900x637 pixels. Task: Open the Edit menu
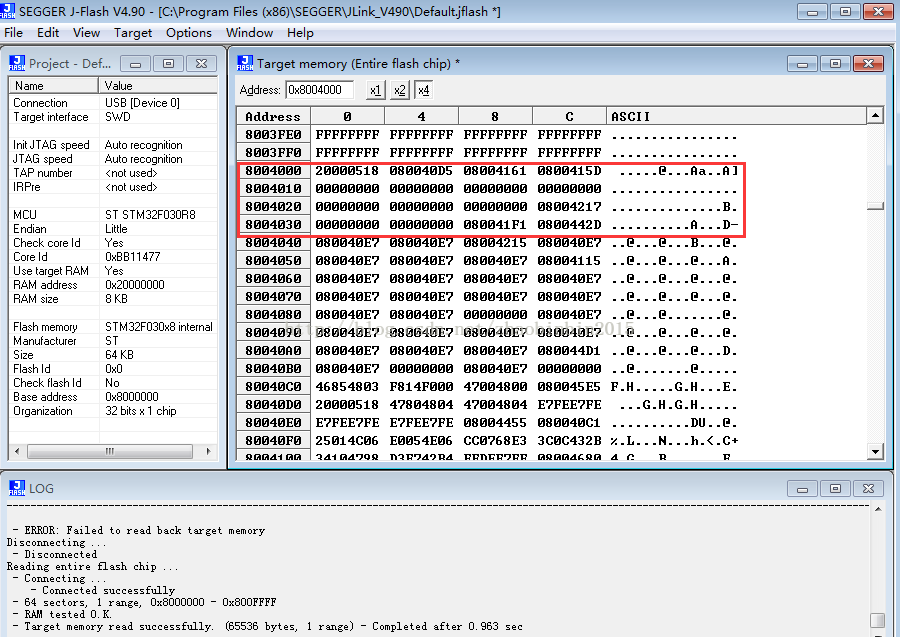click(x=48, y=33)
